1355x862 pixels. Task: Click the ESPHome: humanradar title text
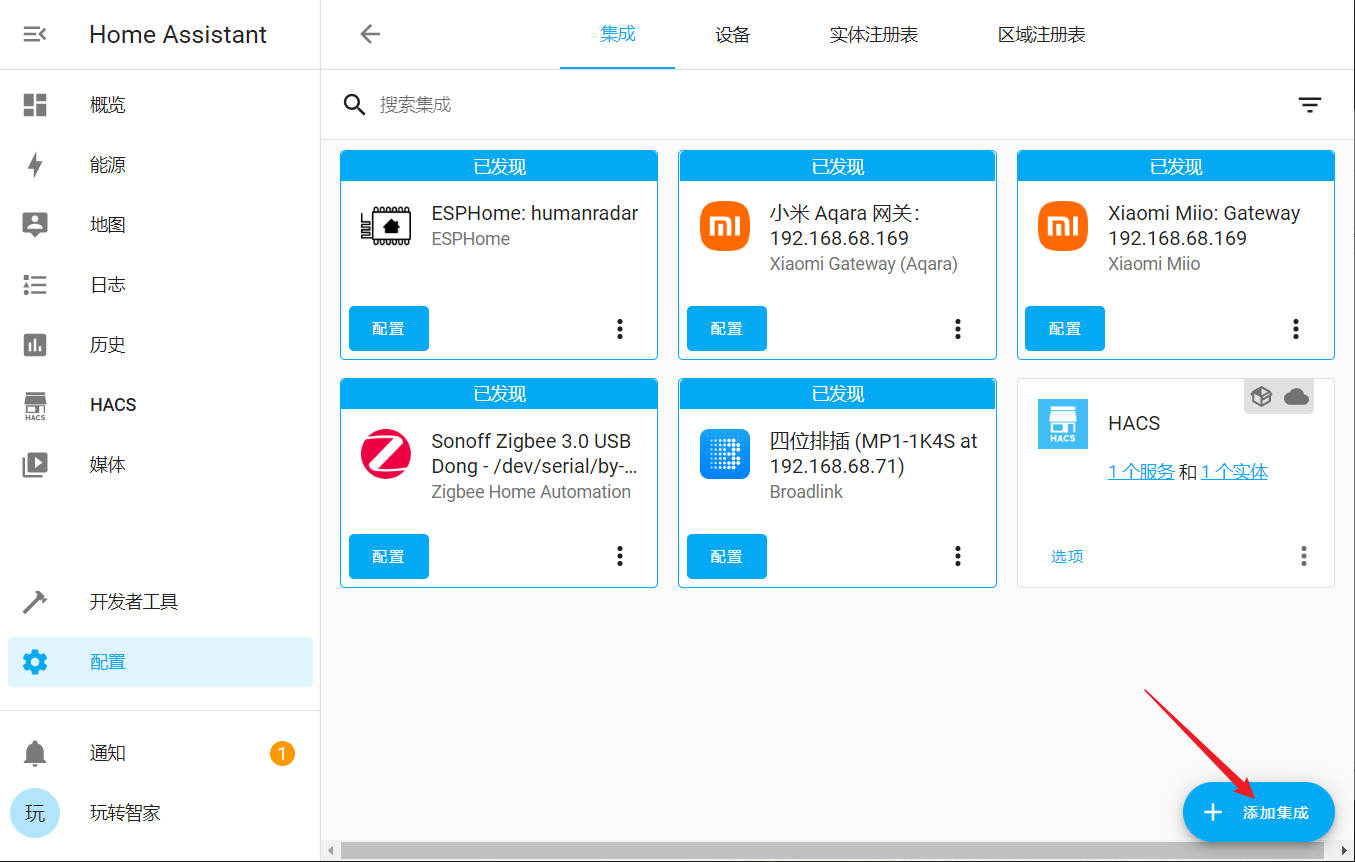tap(535, 213)
